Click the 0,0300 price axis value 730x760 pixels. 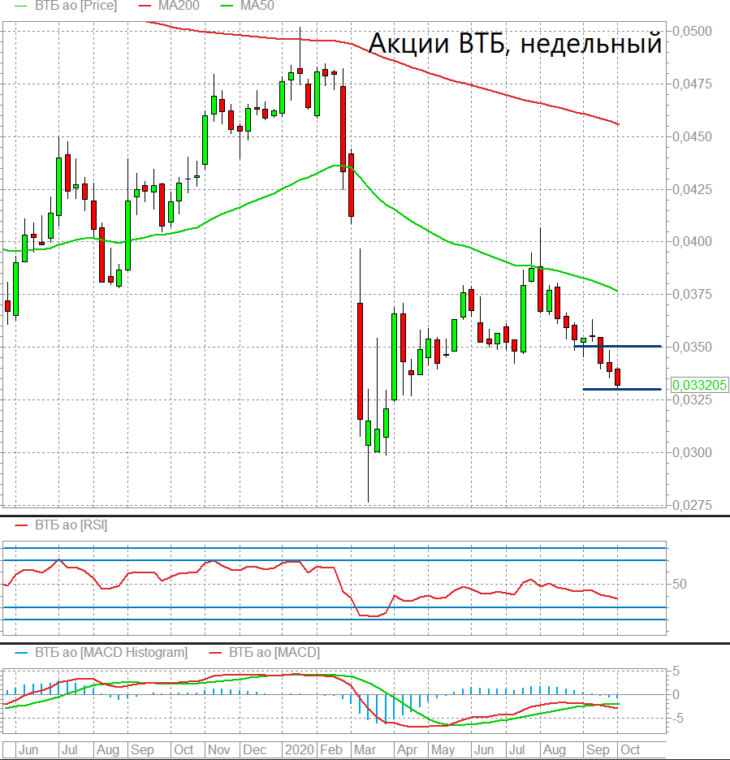pyautogui.click(x=692, y=452)
